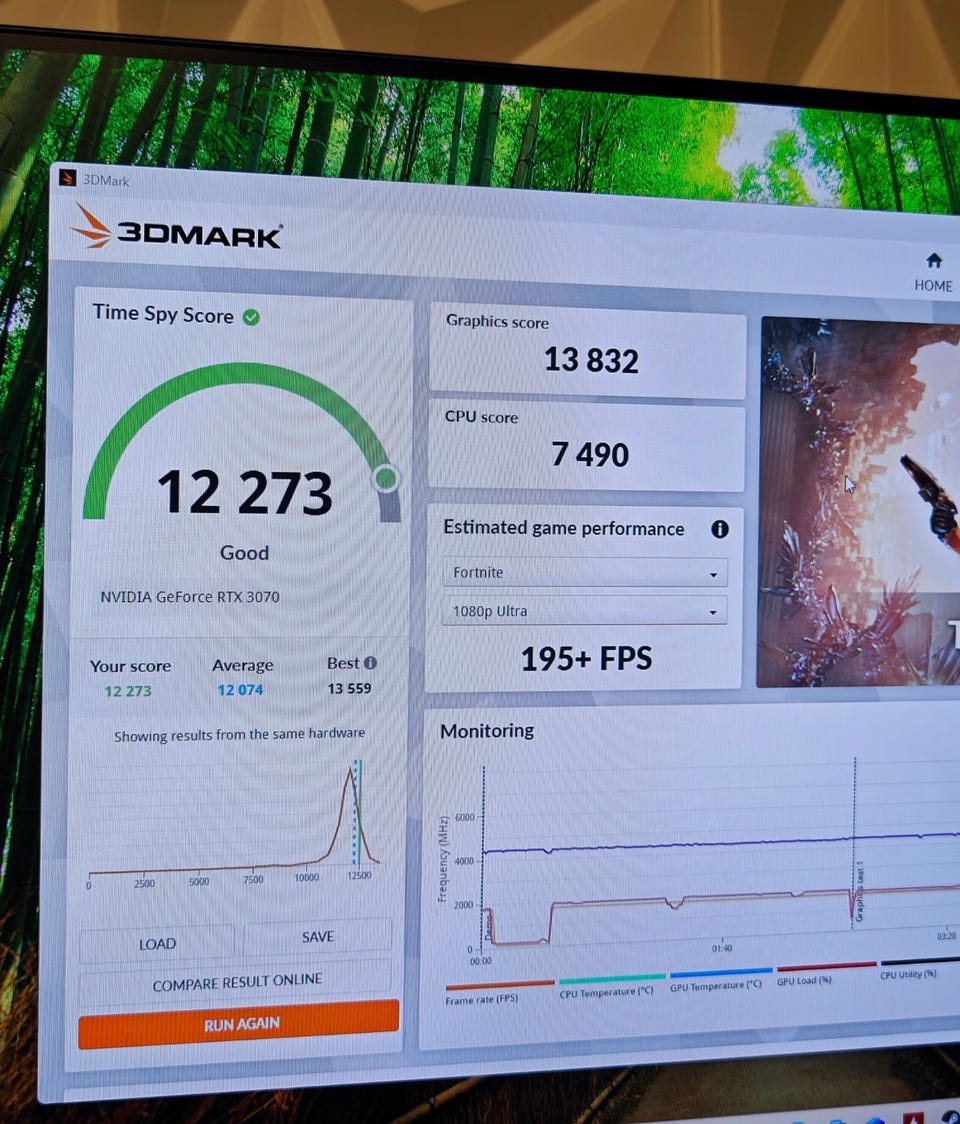Click CPU score value 7 490
The height and width of the screenshot is (1124, 960).
click(590, 454)
